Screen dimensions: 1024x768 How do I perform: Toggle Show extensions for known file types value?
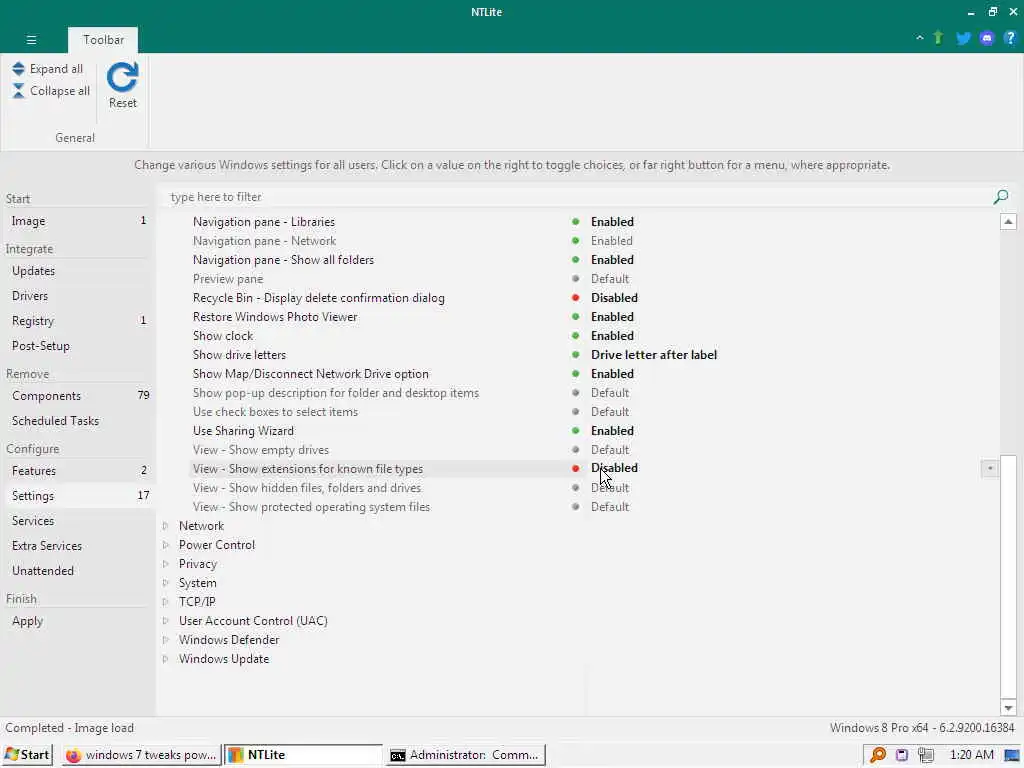coord(614,468)
